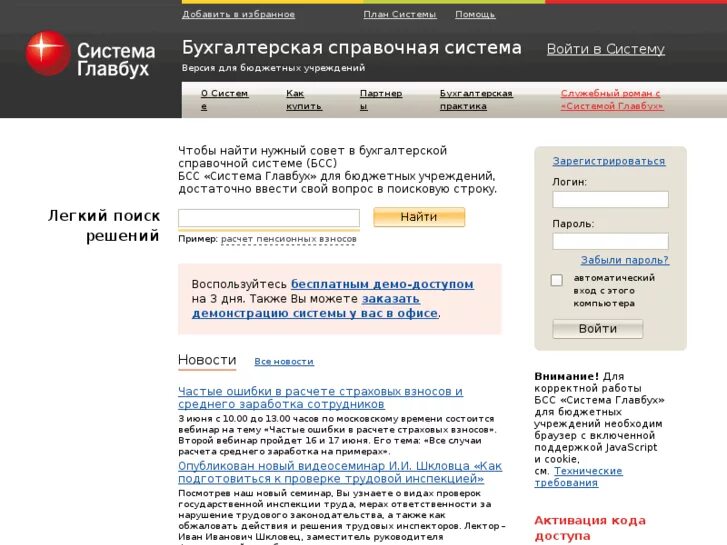Open 'О Системе' menu item
Screen dimensions: 727x545
224,100
